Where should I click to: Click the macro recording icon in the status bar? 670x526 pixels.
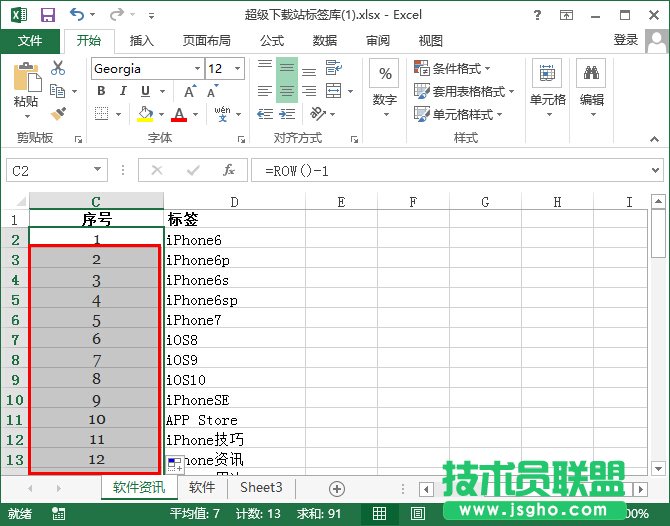(x=59, y=514)
